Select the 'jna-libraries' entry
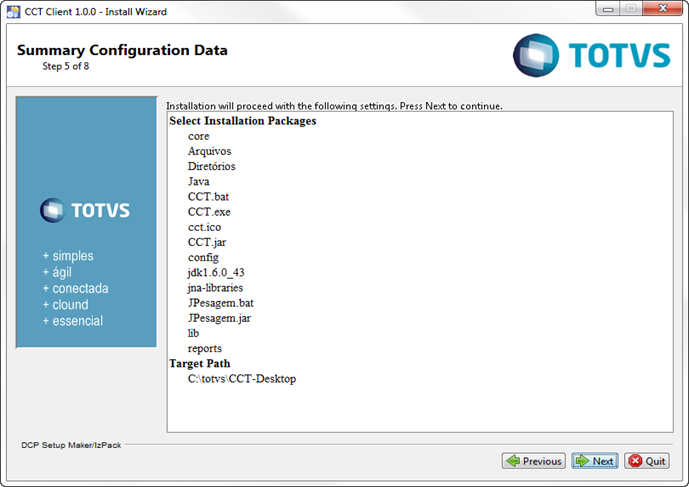 point(215,288)
